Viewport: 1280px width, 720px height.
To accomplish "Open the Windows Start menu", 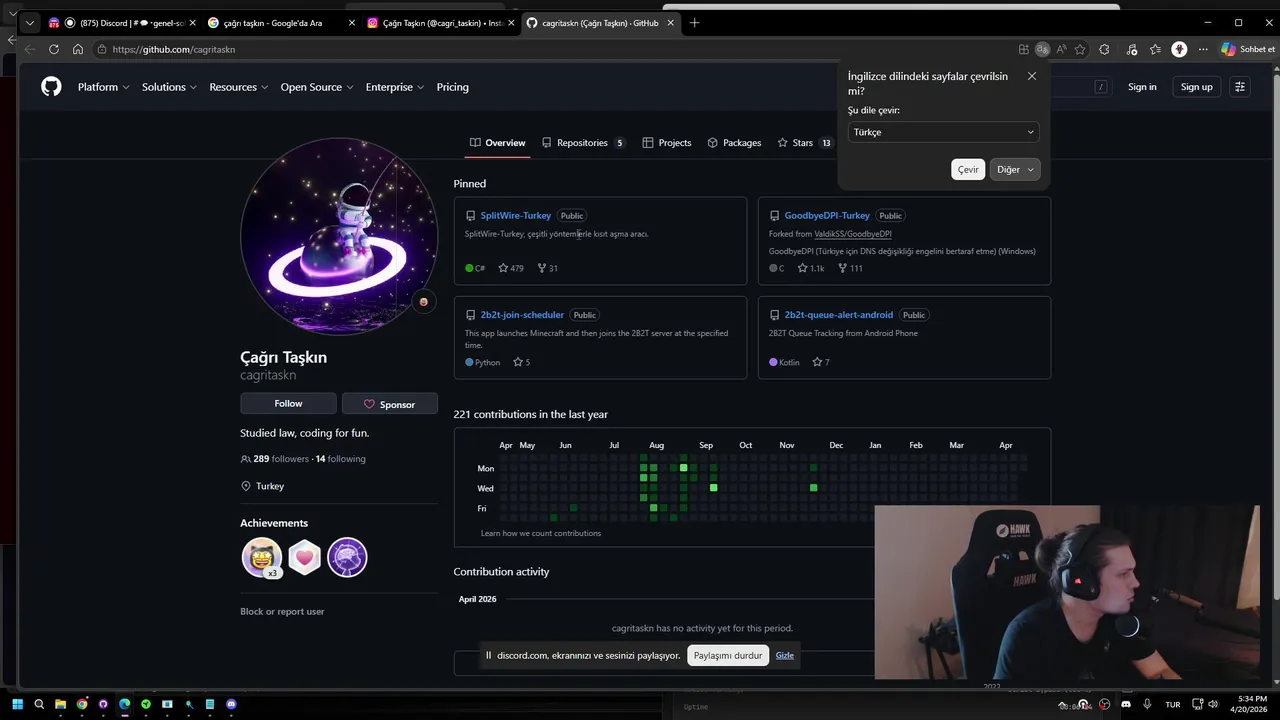I will pyautogui.click(x=17, y=704).
